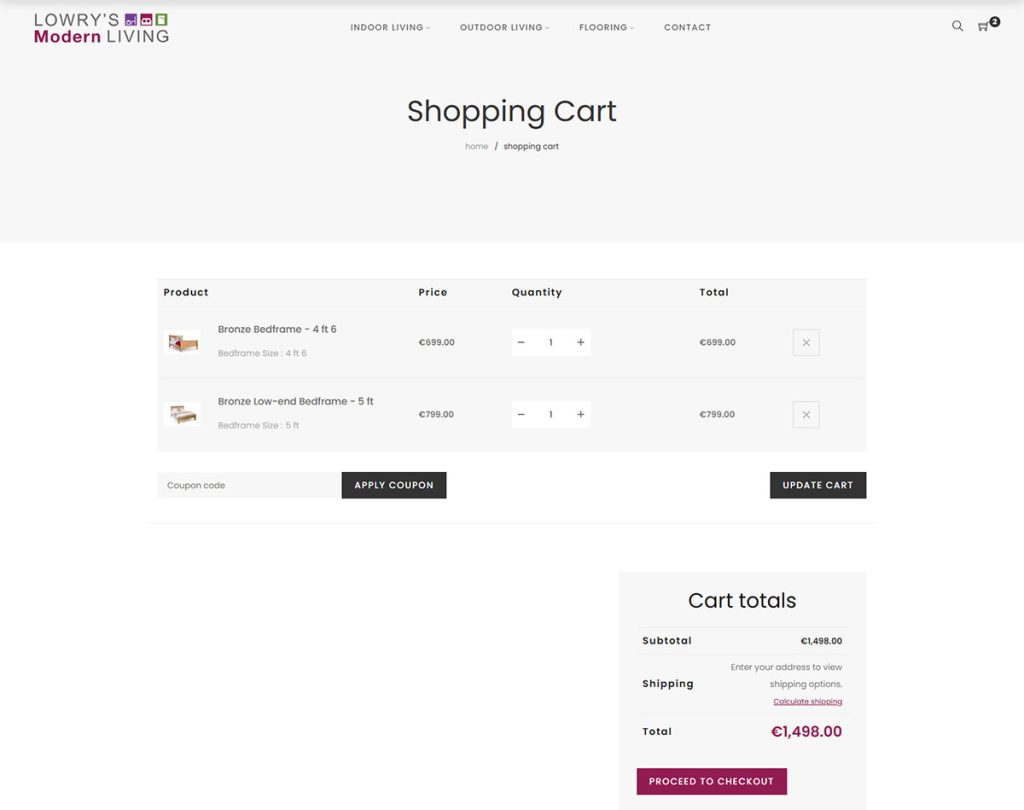Click the Apply Coupon button
The width and height of the screenshot is (1024, 810).
tap(394, 485)
